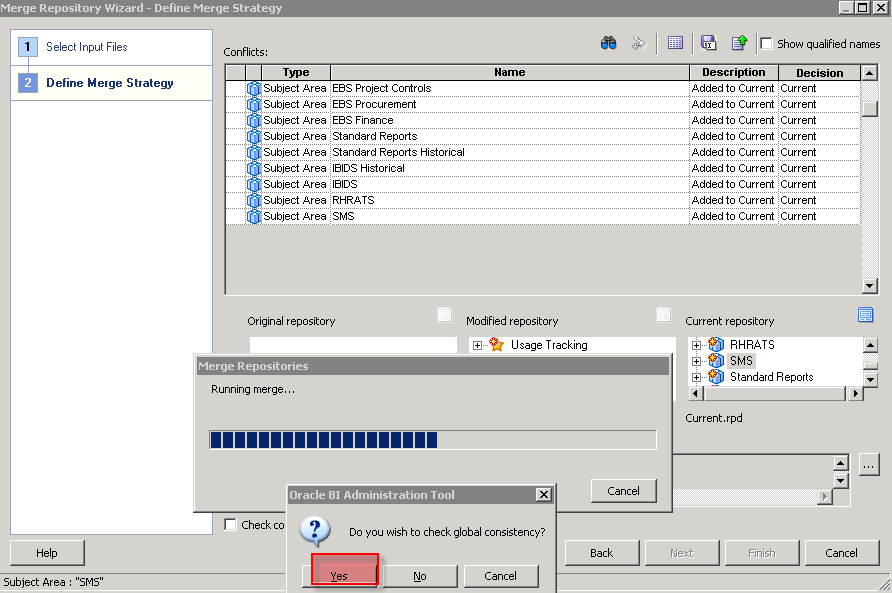
Task: Expand Standard Reports node in Current repository
Action: tap(696, 377)
